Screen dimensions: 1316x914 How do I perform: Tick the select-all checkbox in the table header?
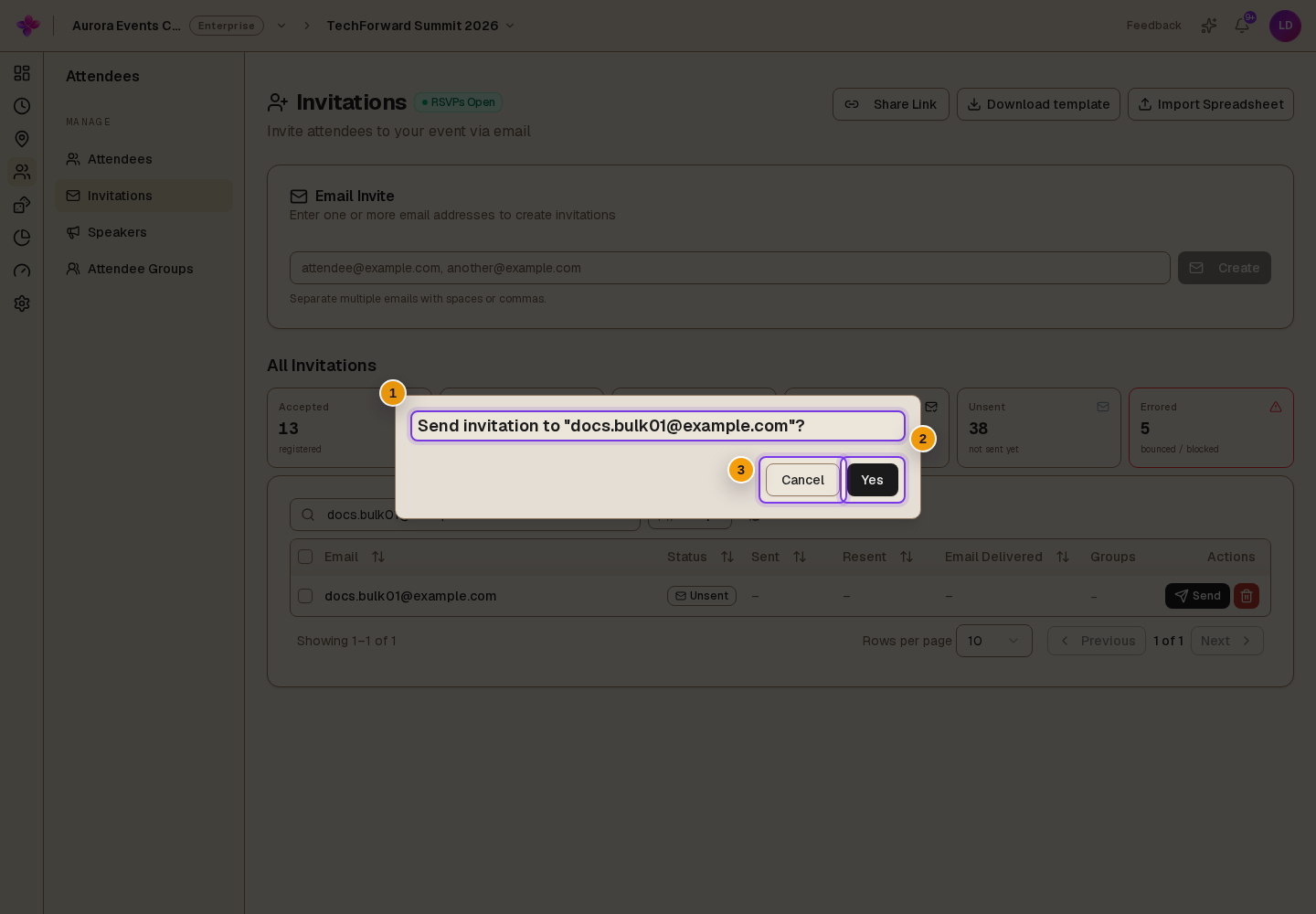tap(305, 557)
